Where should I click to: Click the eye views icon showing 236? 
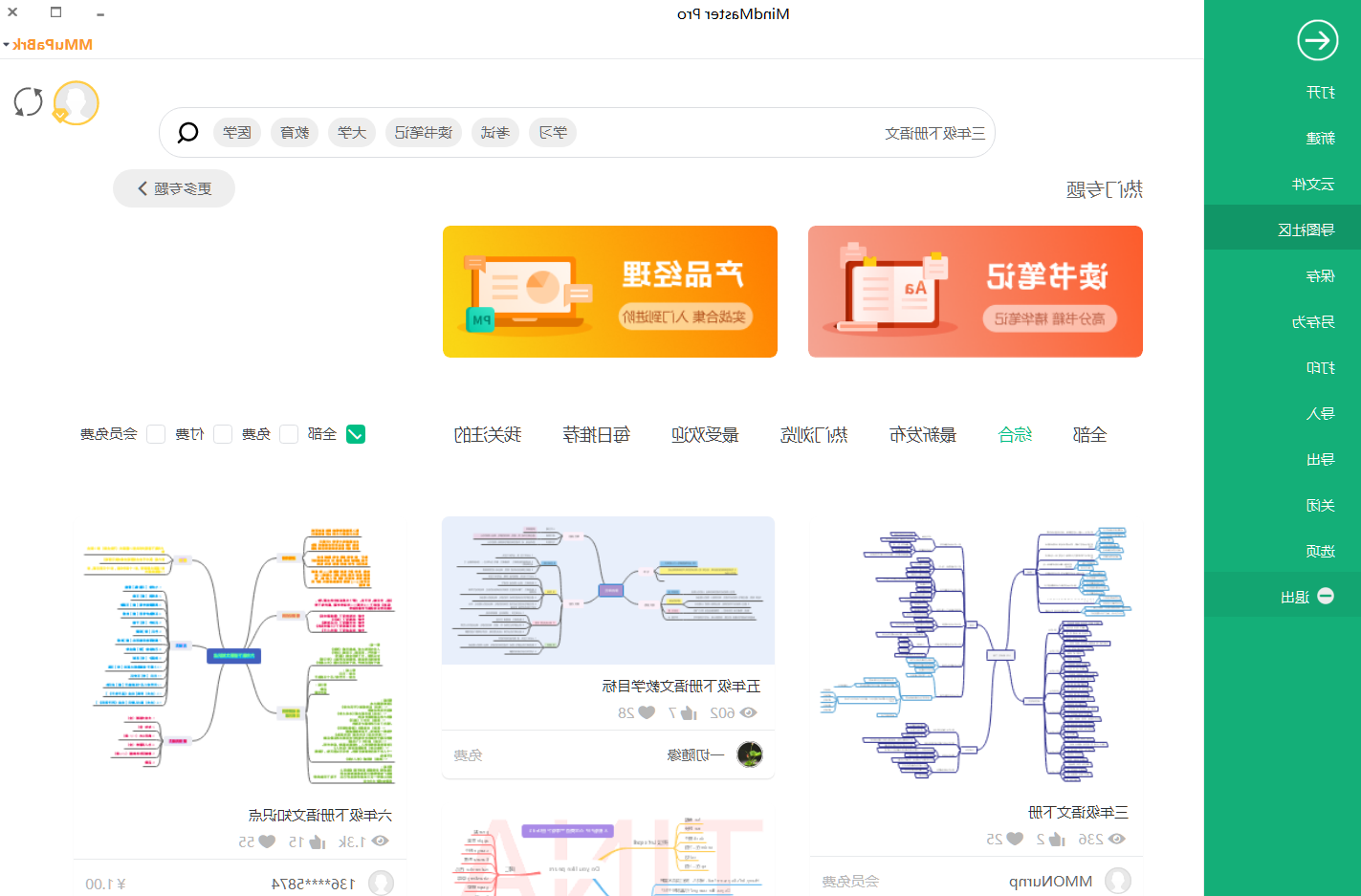pyautogui.click(x=1116, y=839)
